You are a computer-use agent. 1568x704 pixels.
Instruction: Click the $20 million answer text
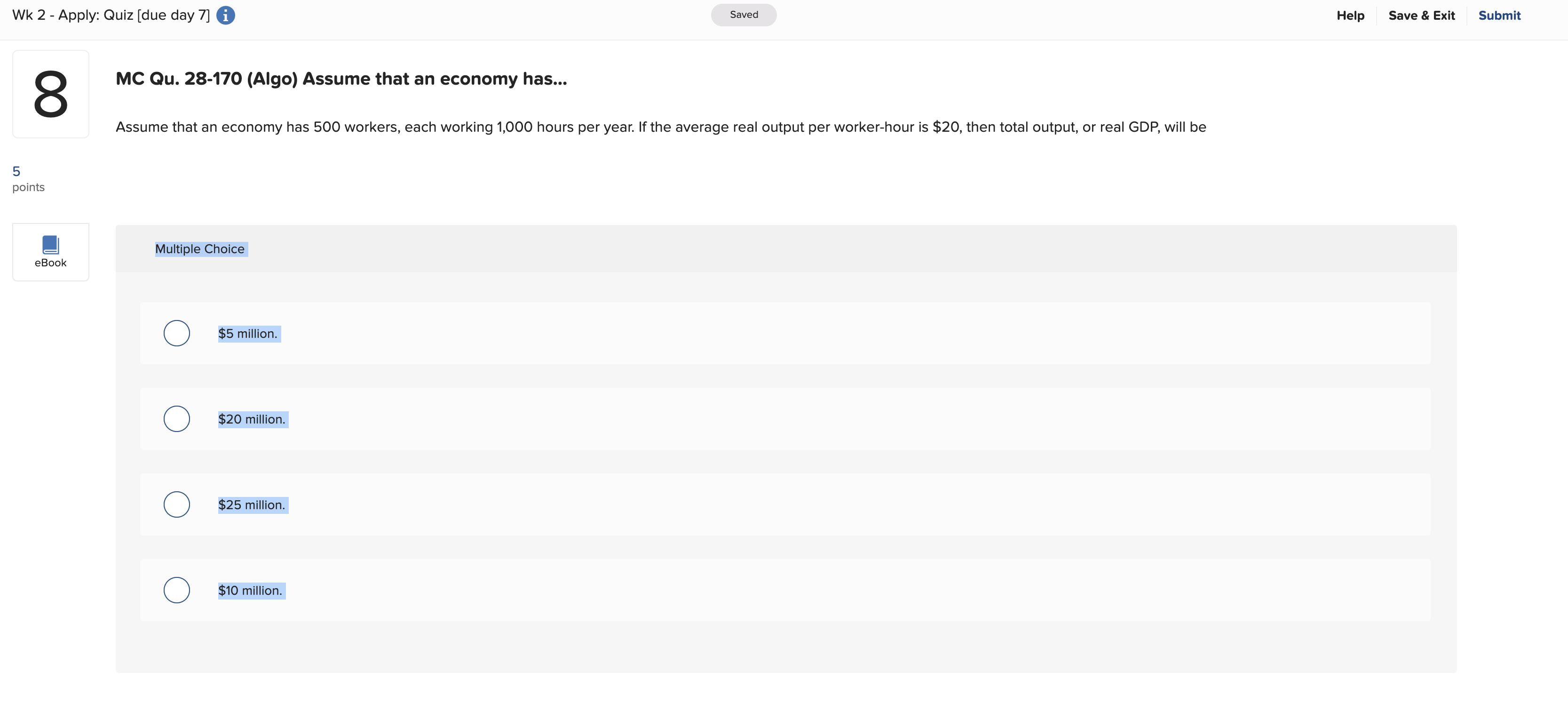(x=252, y=420)
